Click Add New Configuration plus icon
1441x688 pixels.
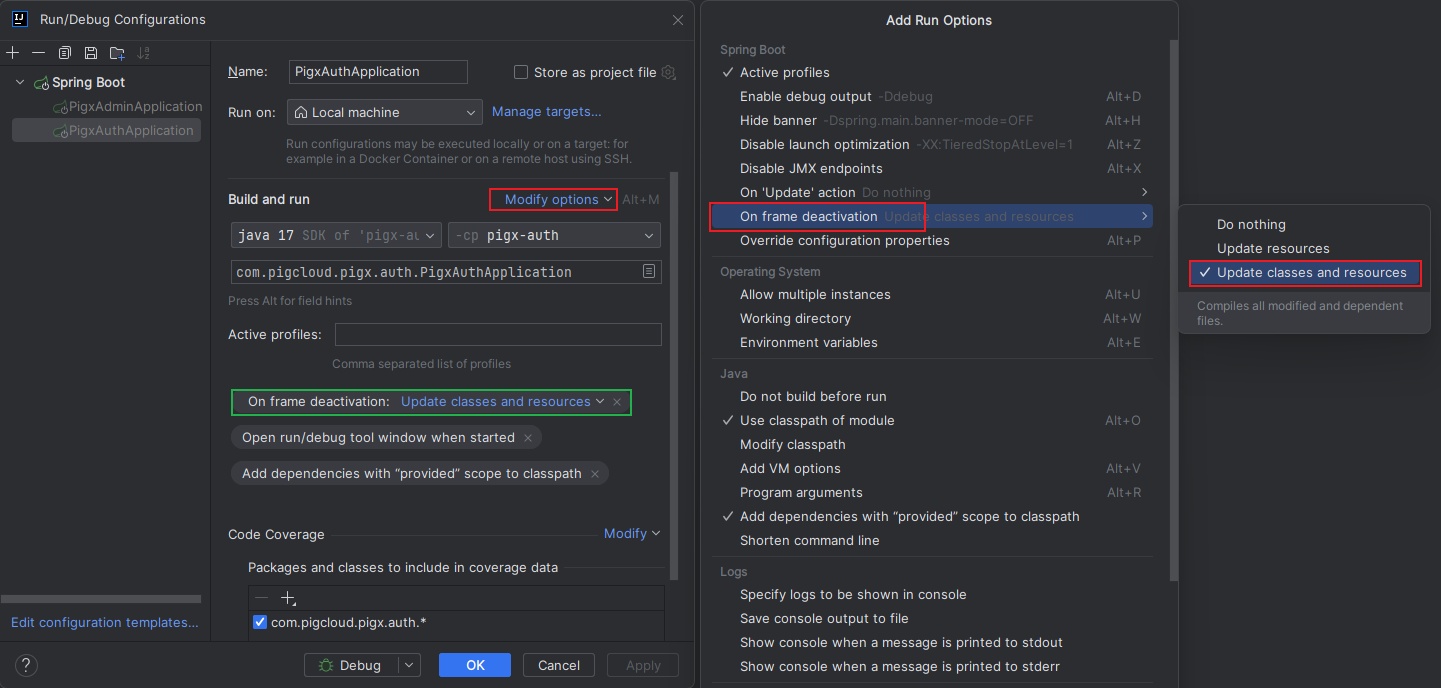[x=13, y=52]
